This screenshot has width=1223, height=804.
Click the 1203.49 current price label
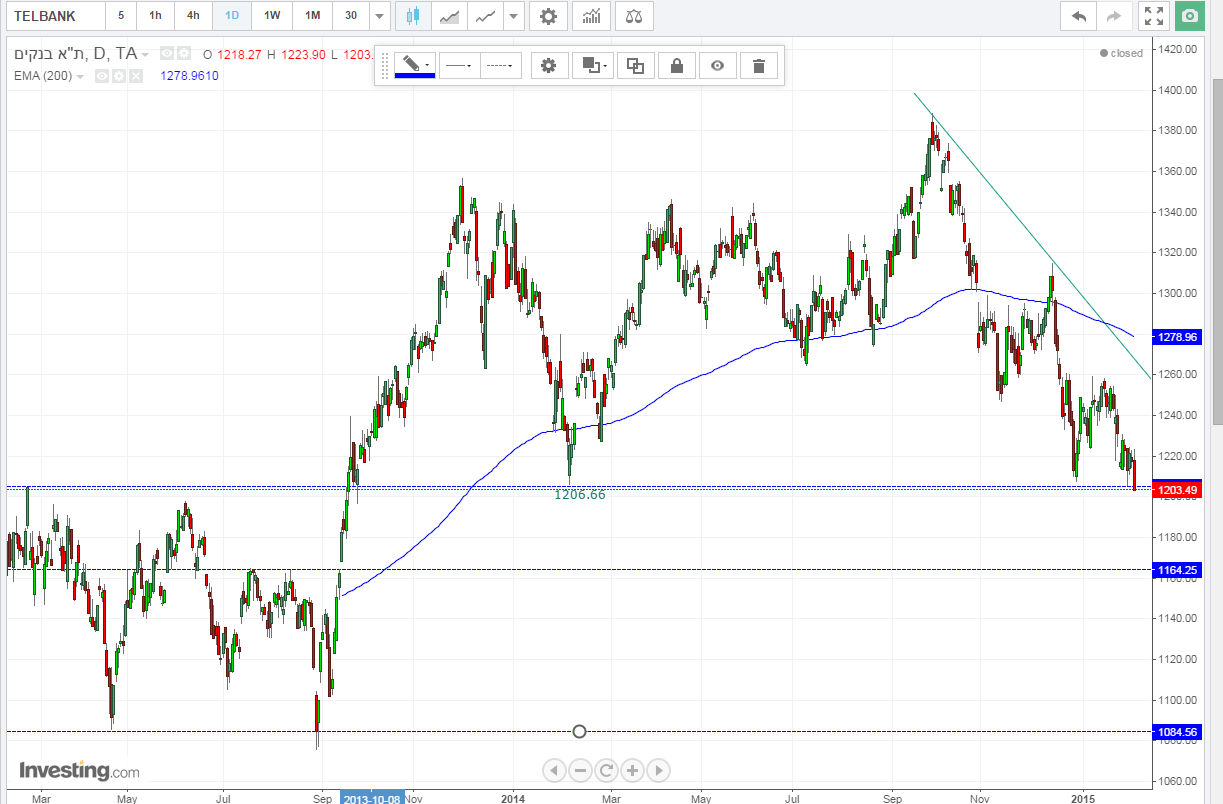(x=1176, y=490)
